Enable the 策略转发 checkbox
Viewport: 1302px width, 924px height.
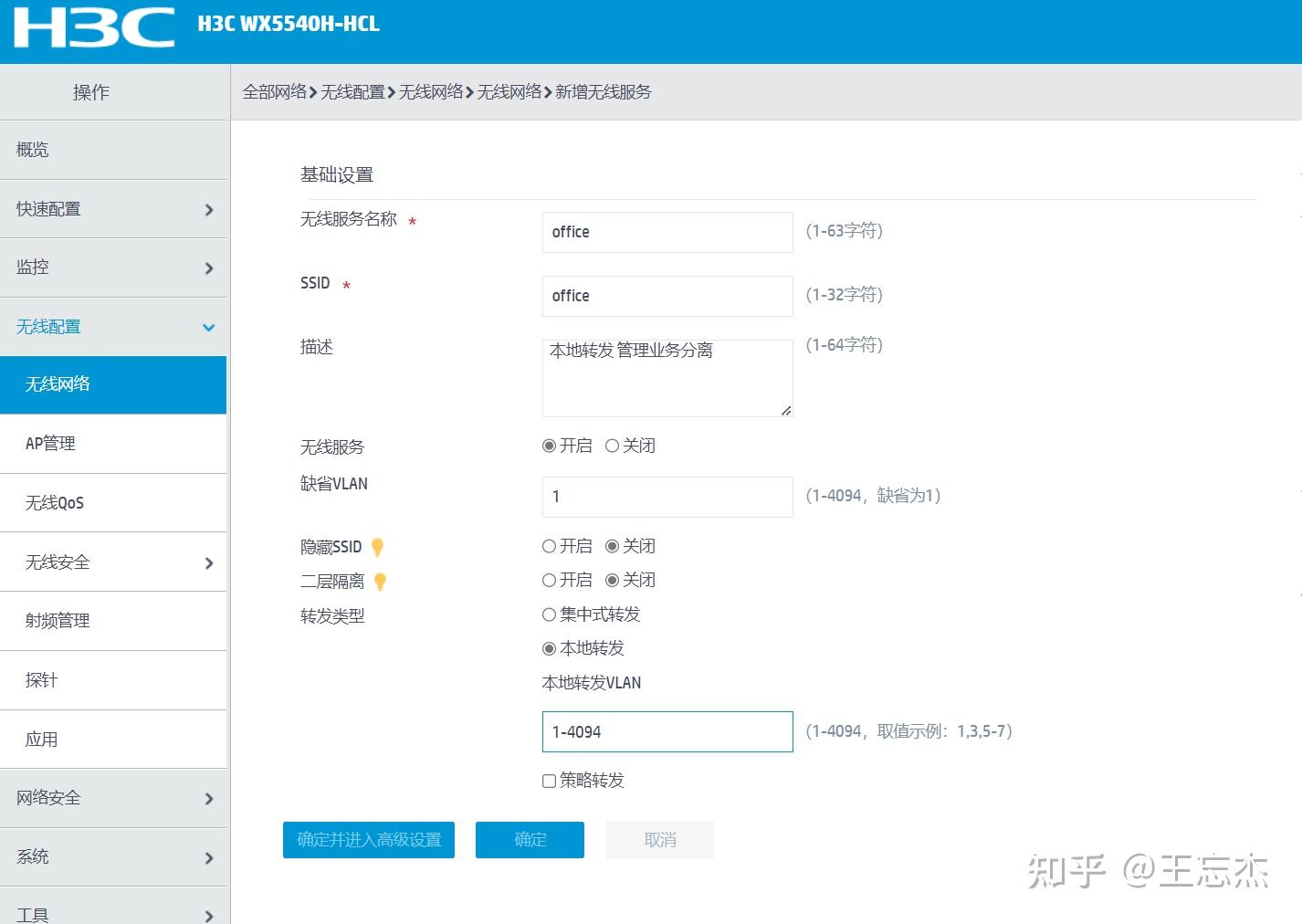(x=549, y=781)
